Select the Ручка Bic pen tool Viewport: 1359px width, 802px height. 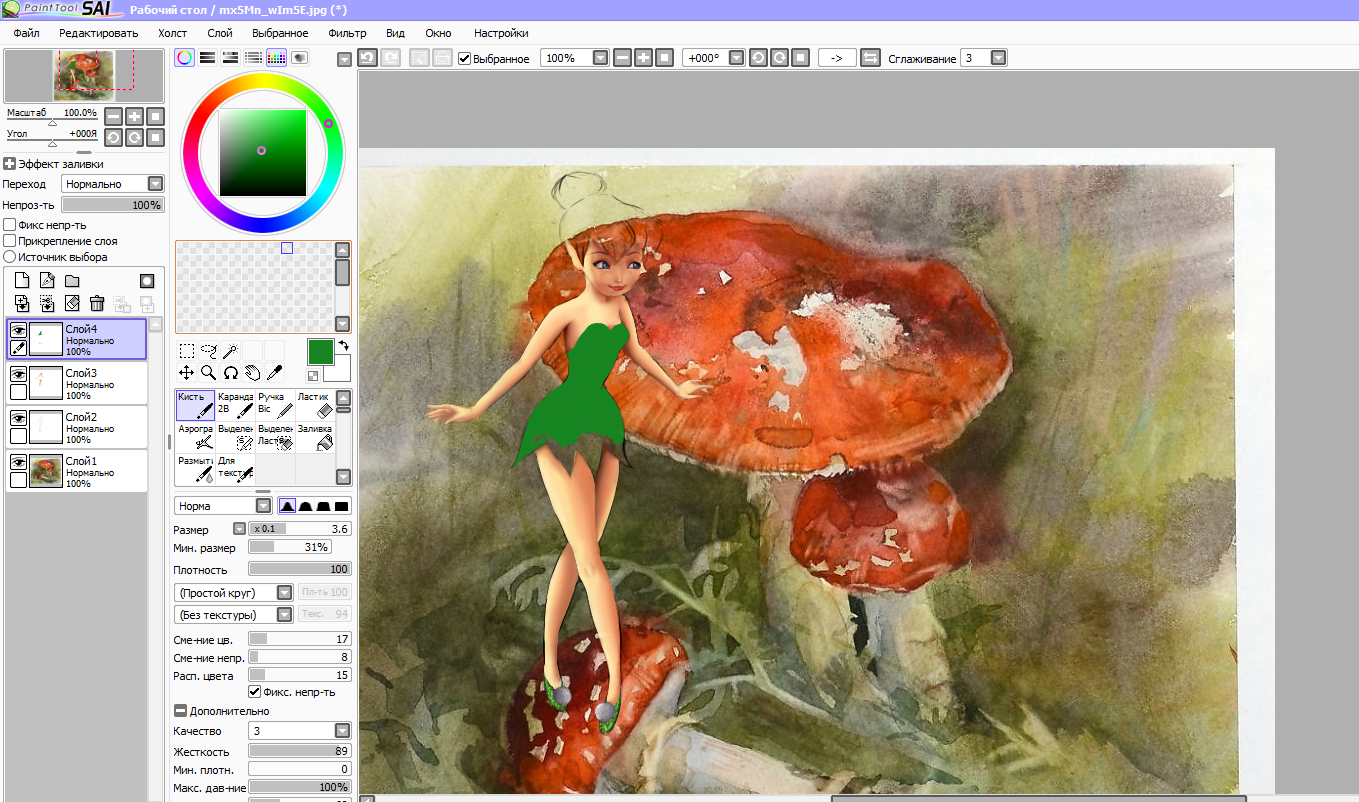[275, 404]
